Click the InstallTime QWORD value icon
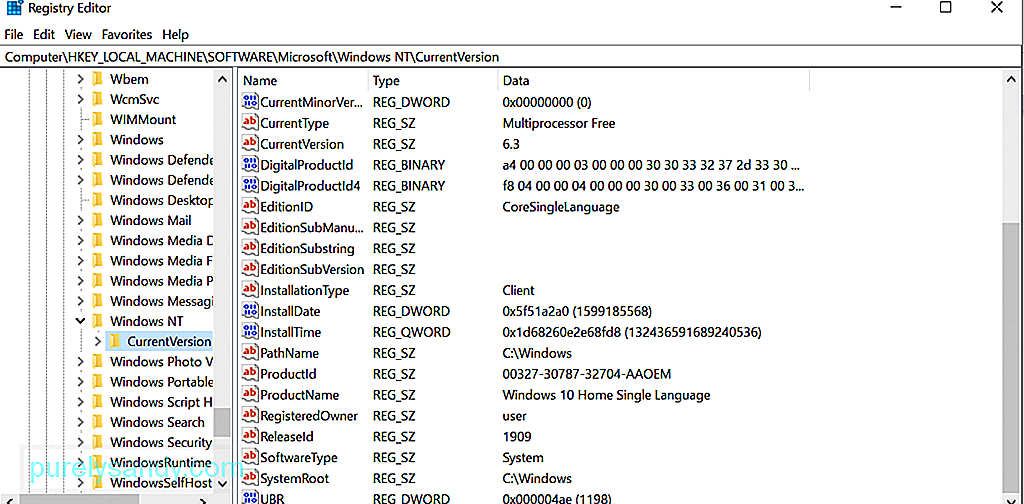This screenshot has width=1024, height=504. [249, 332]
